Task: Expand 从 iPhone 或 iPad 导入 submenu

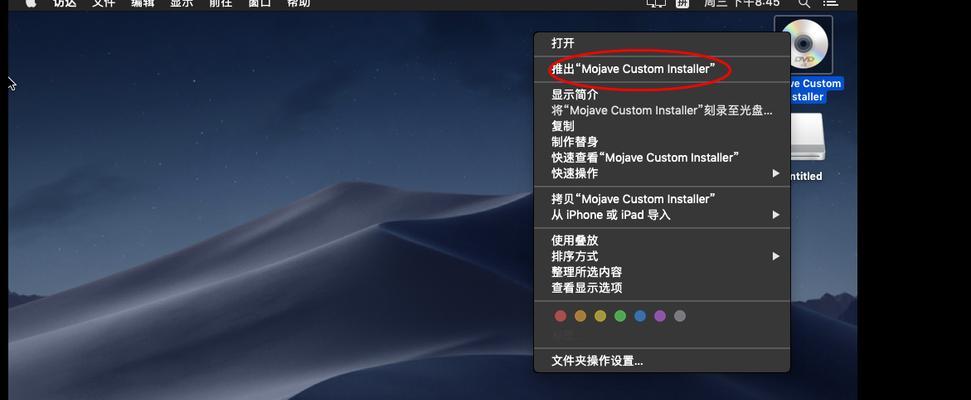Action: (662, 215)
